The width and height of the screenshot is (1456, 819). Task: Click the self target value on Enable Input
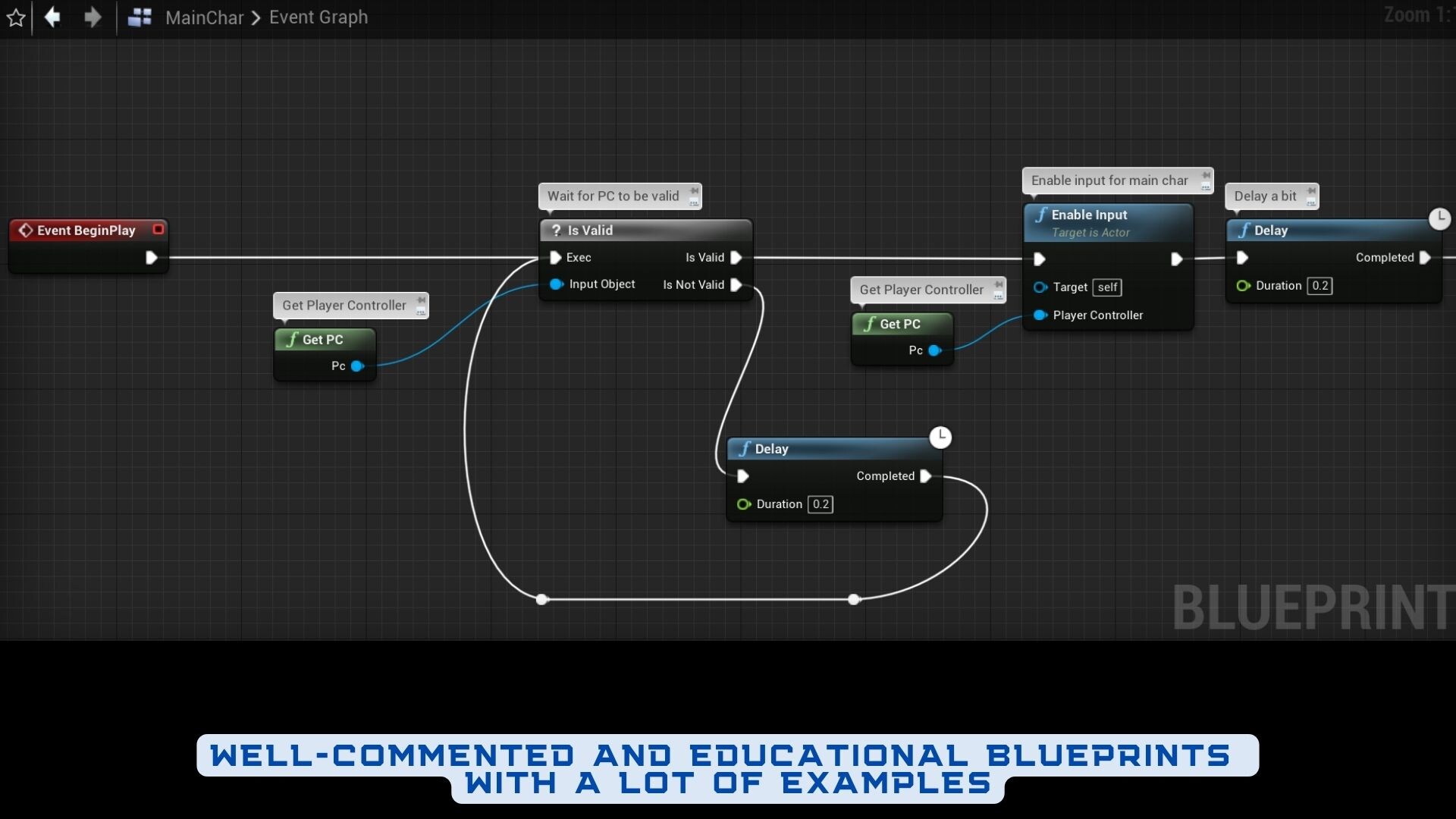pos(1107,287)
